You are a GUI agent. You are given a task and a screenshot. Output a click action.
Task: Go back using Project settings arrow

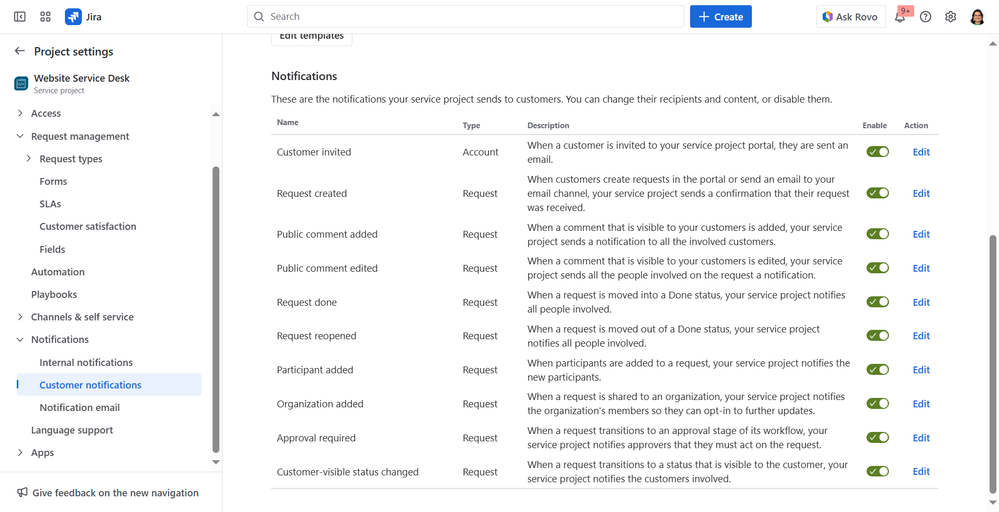pos(19,51)
